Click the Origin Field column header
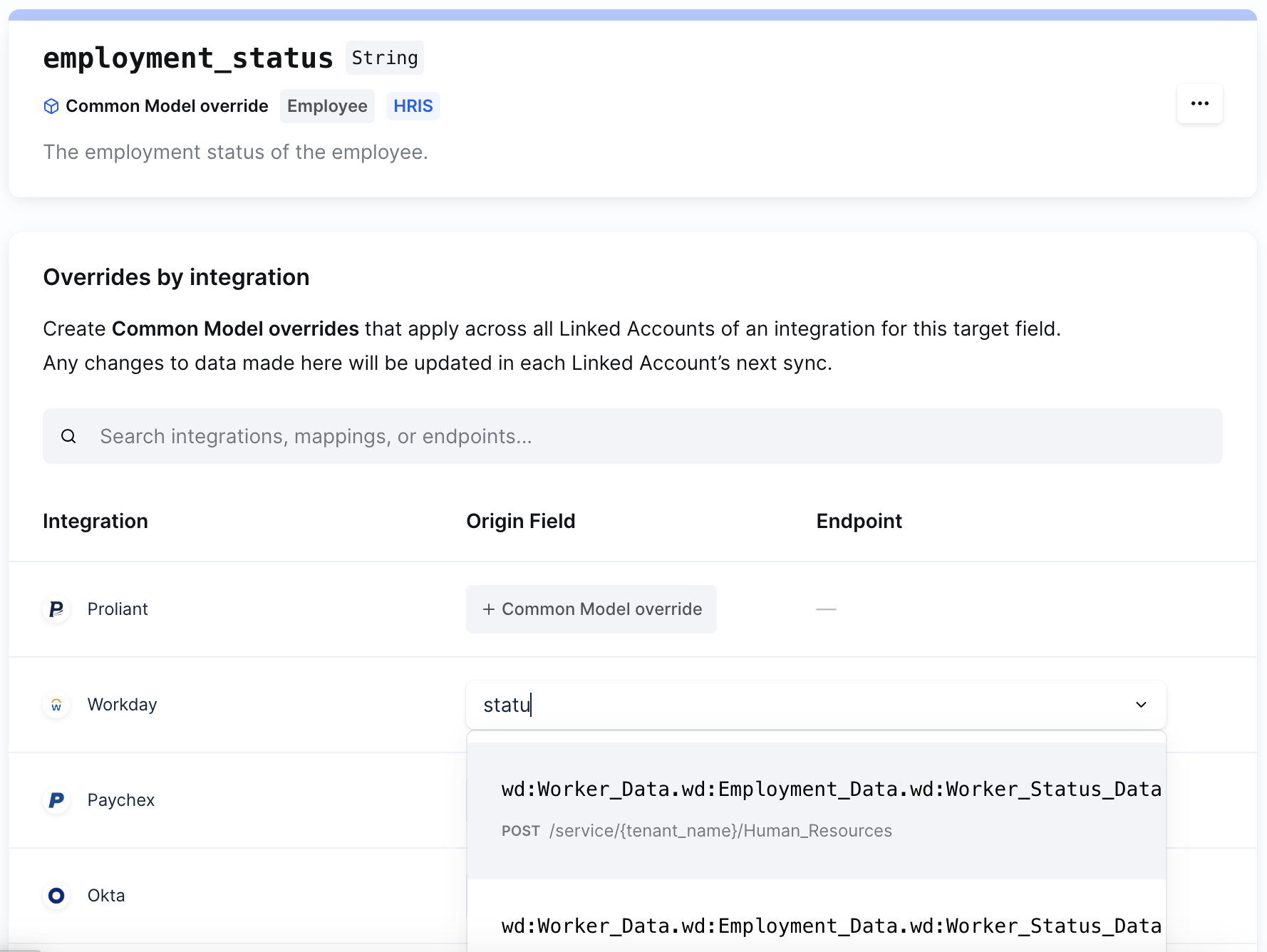The height and width of the screenshot is (952, 1267). click(x=520, y=521)
